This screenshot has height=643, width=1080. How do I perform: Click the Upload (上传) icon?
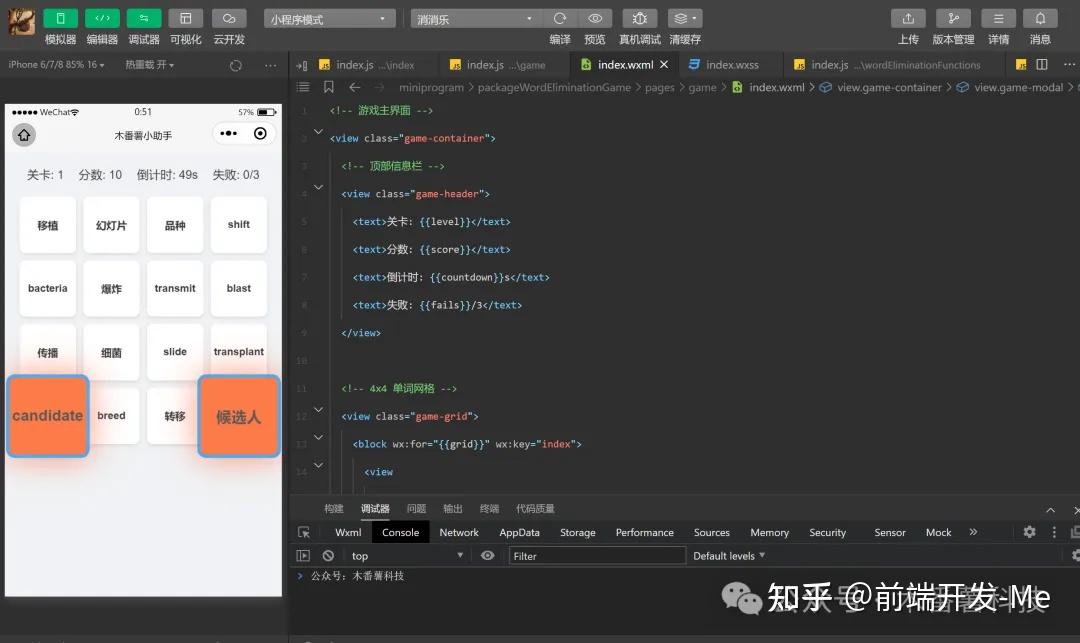pyautogui.click(x=908, y=19)
